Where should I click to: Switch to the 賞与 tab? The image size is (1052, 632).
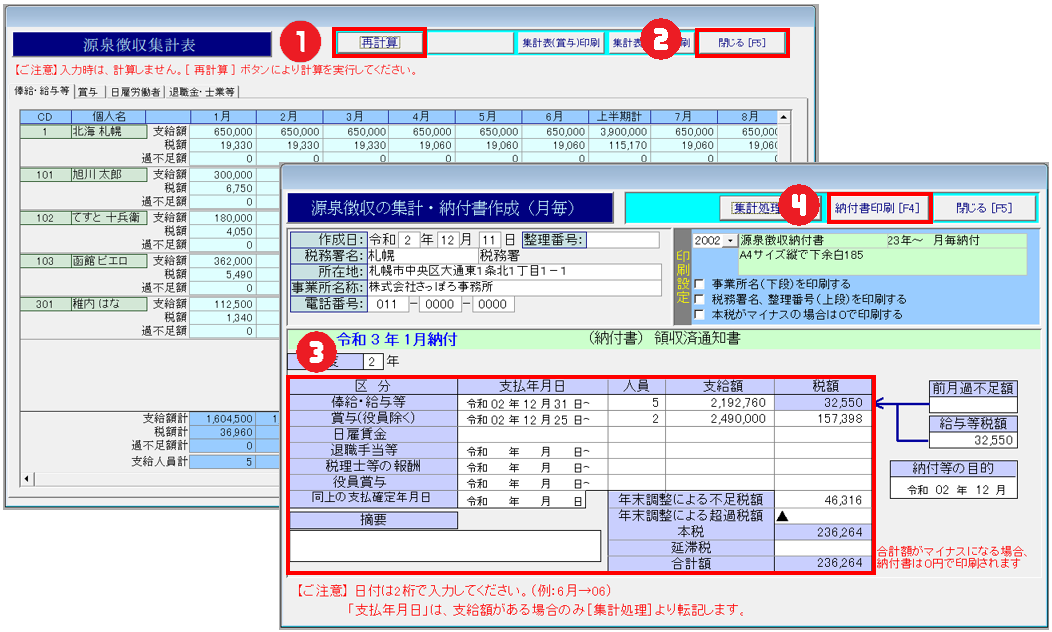pyautogui.click(x=88, y=92)
